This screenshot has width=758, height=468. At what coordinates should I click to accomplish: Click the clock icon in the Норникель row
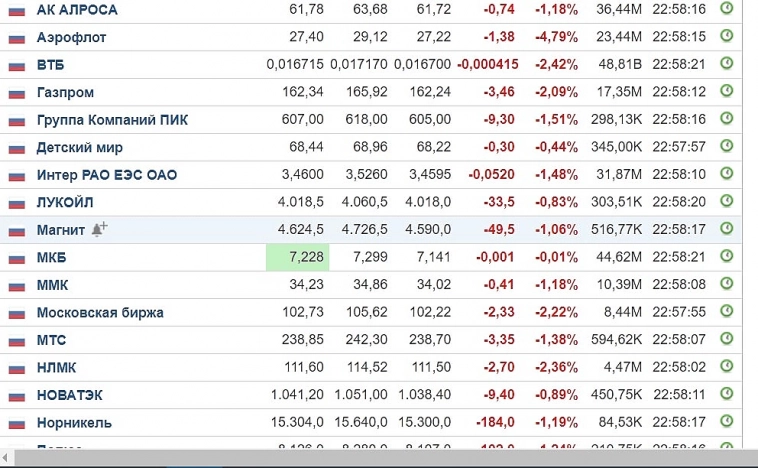point(727,422)
